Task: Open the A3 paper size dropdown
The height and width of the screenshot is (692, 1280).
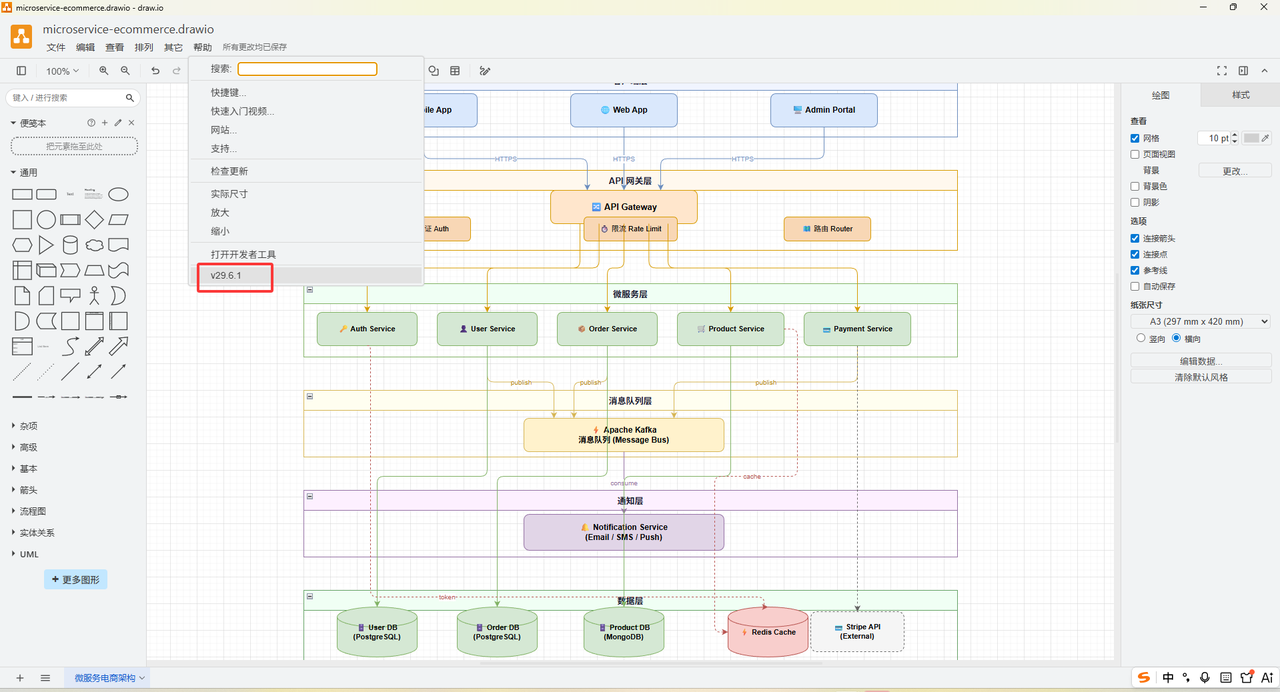Action: point(1201,321)
